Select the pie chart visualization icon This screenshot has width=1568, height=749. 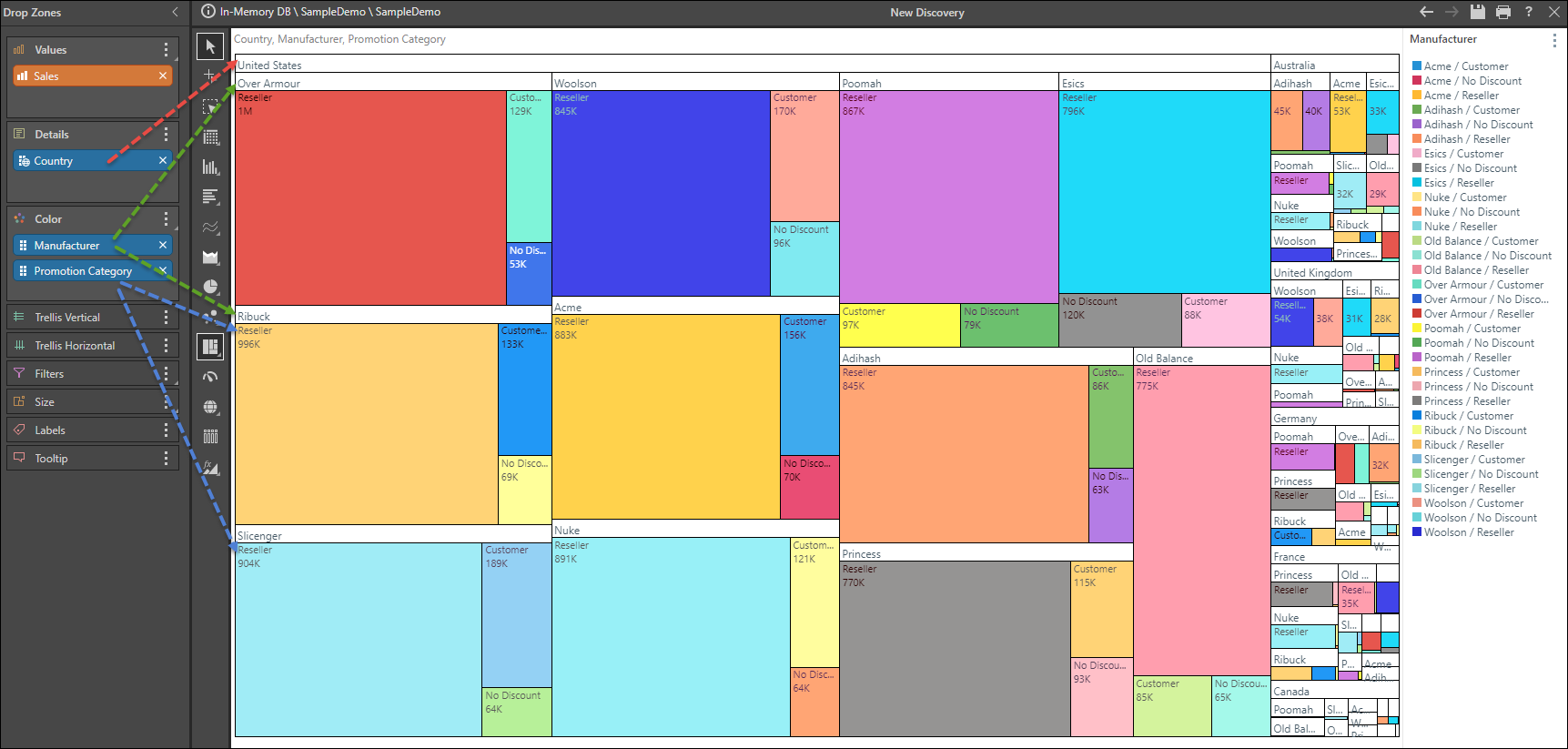[x=211, y=287]
